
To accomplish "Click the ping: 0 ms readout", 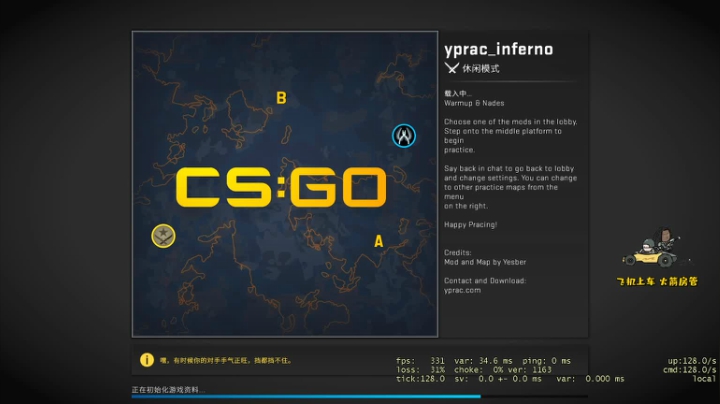I will pyautogui.click(x=546, y=361).
